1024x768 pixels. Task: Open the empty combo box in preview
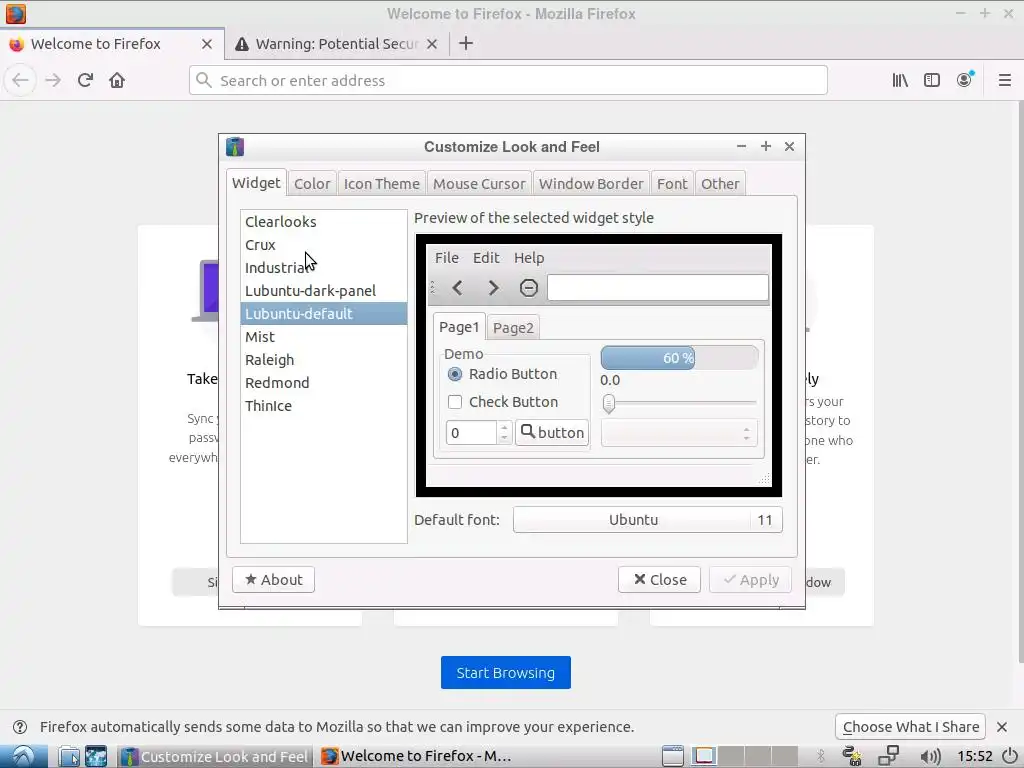coord(679,432)
